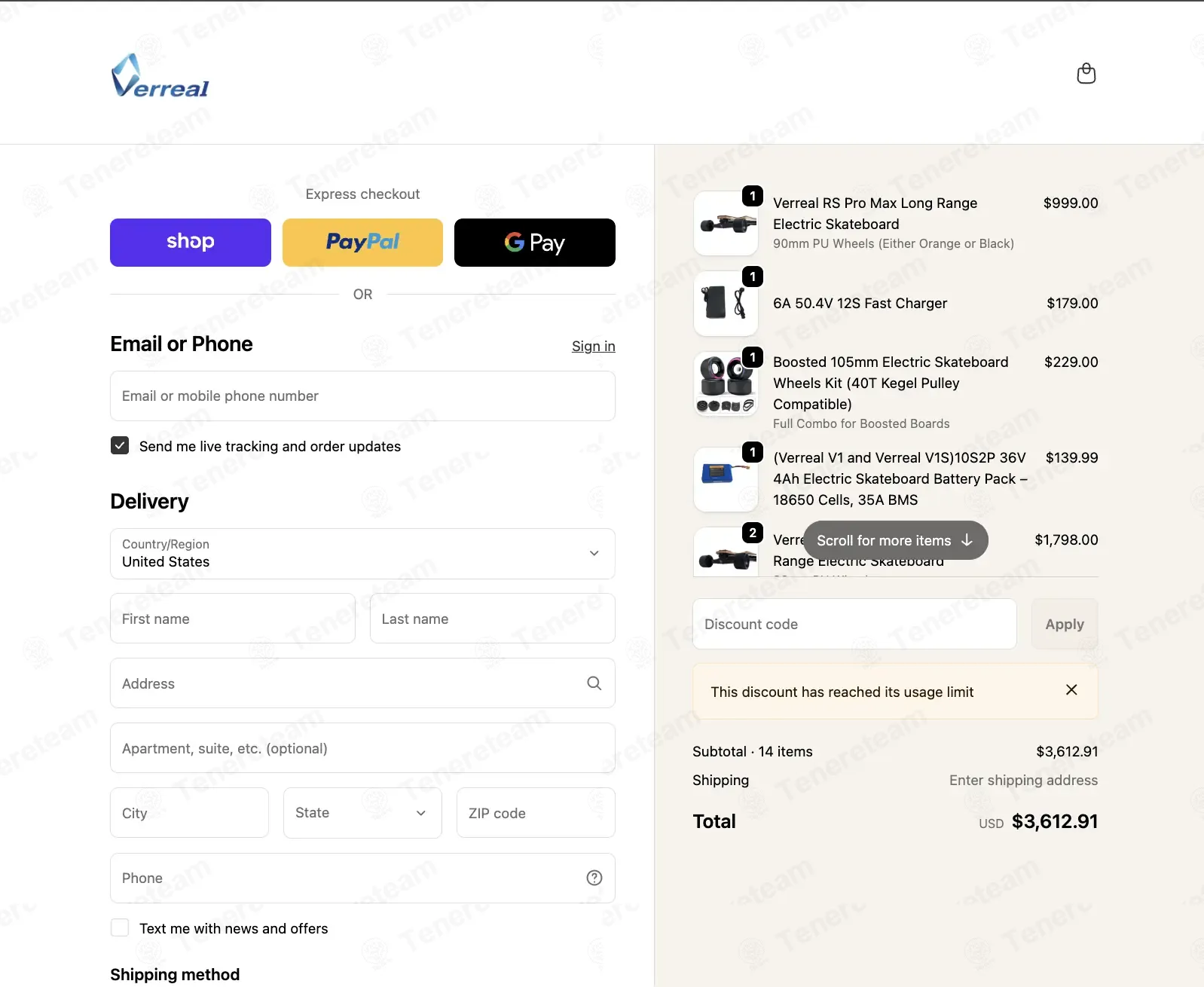Checkout with PayPal button

tap(362, 243)
